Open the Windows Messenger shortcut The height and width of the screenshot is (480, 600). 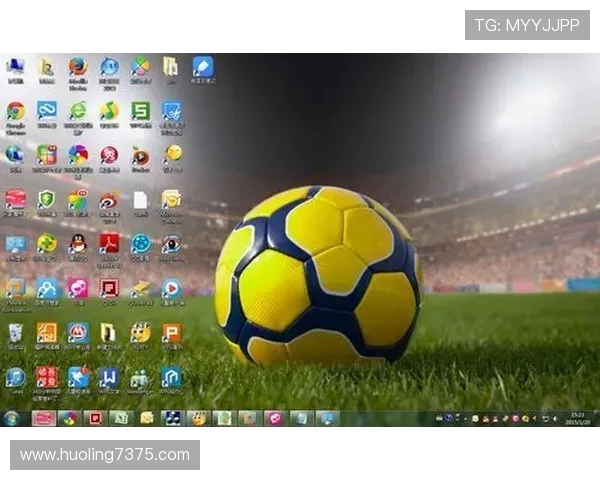click(x=140, y=377)
